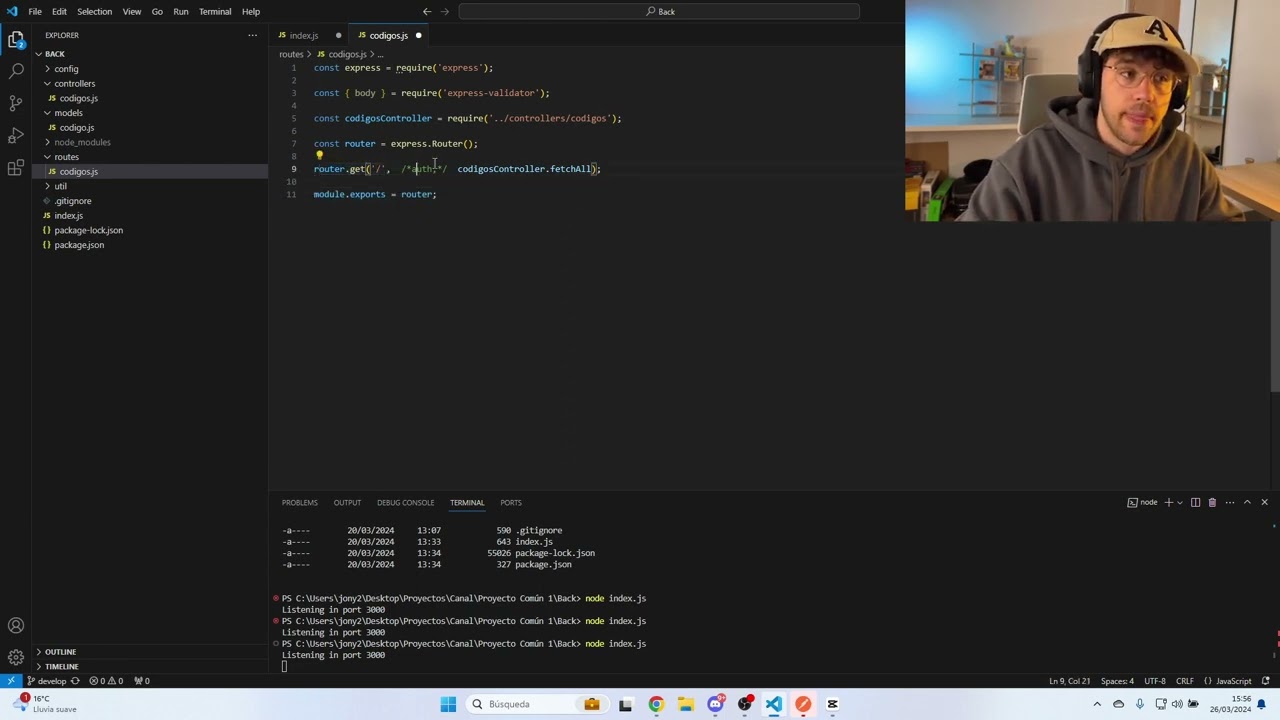
Task: Open Explorer views and more actions ellipsis
Action: tap(252, 35)
